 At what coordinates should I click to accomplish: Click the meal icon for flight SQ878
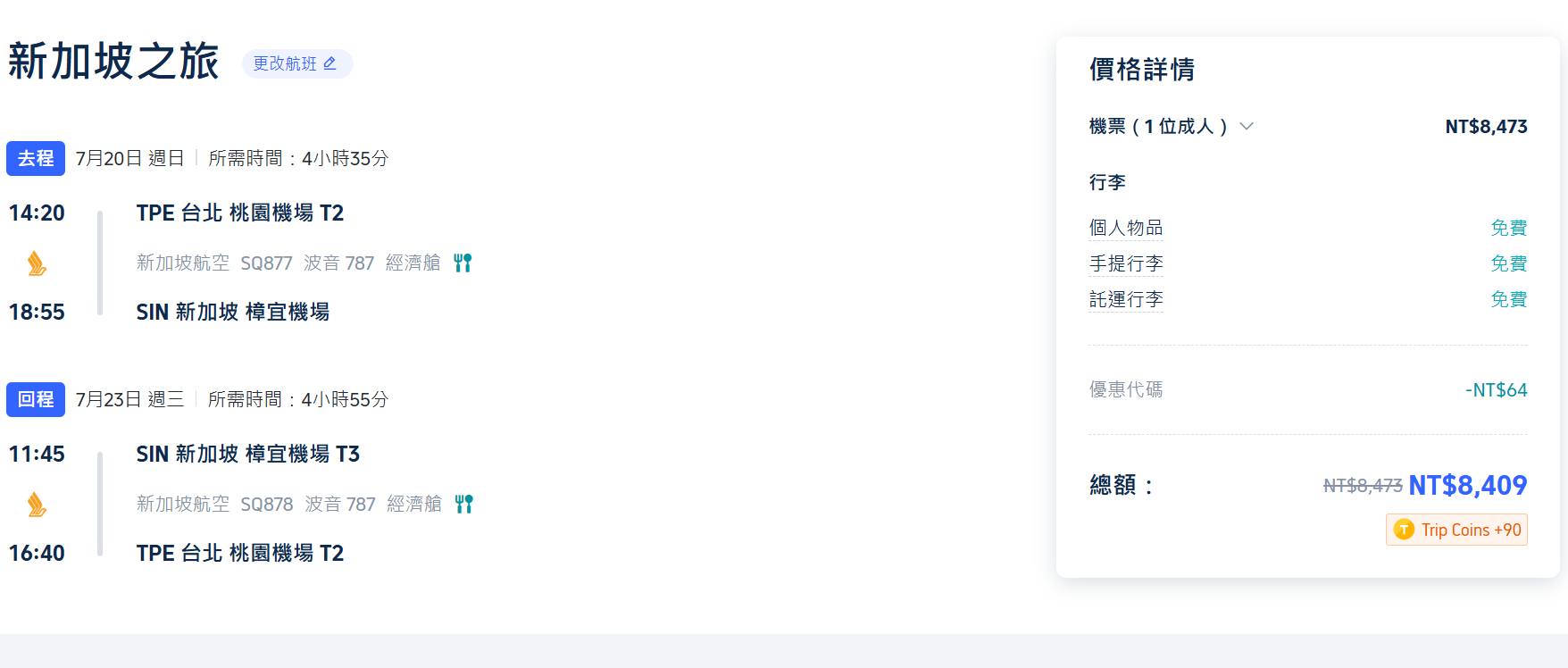[x=463, y=504]
